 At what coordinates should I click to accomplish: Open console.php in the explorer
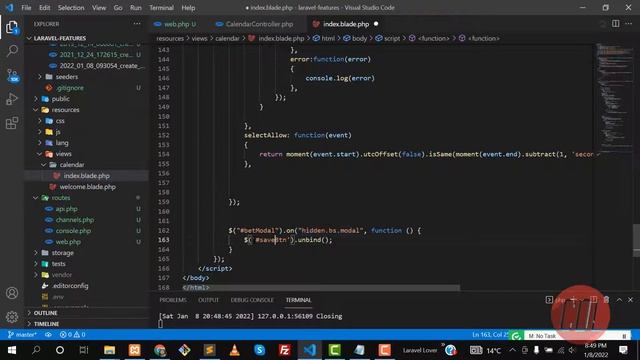(73, 231)
